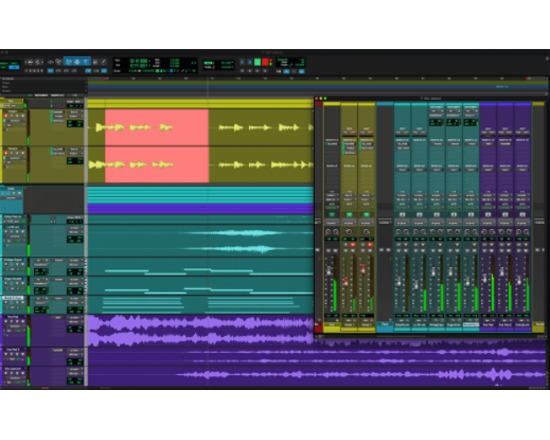Open the Vocal 2 track view selector dropdown
The height and width of the screenshot is (440, 550).
pyautogui.click(x=15, y=158)
